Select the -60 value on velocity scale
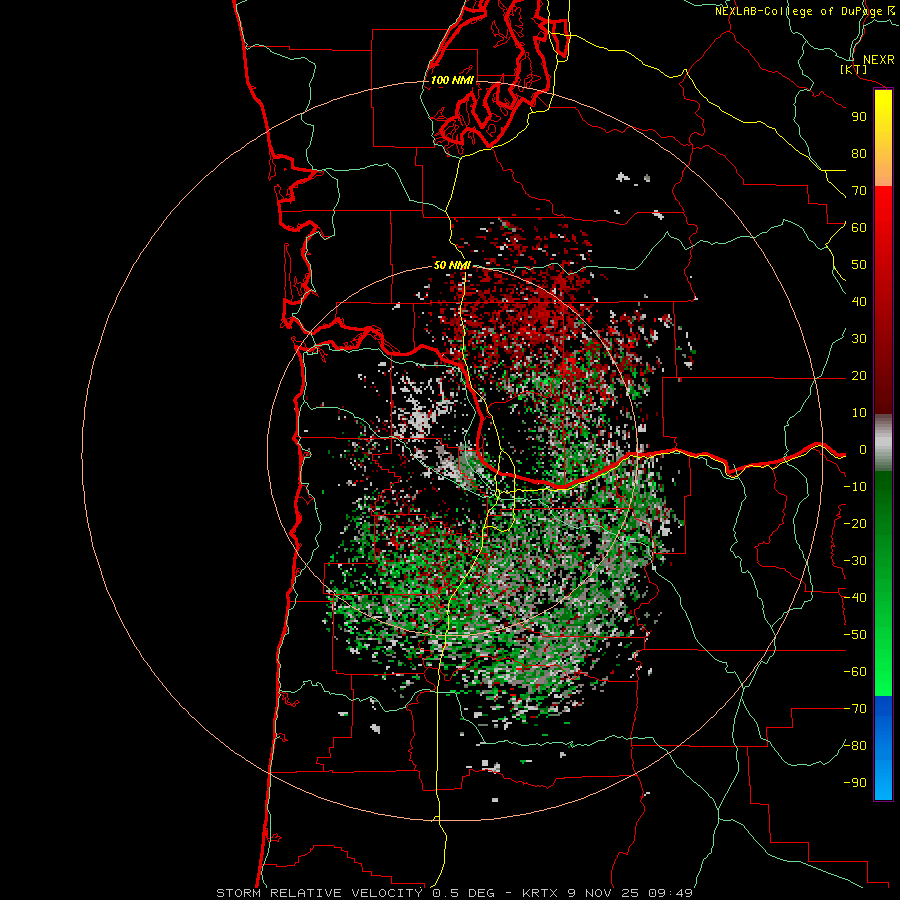Viewport: 900px width, 900px height. (855, 672)
